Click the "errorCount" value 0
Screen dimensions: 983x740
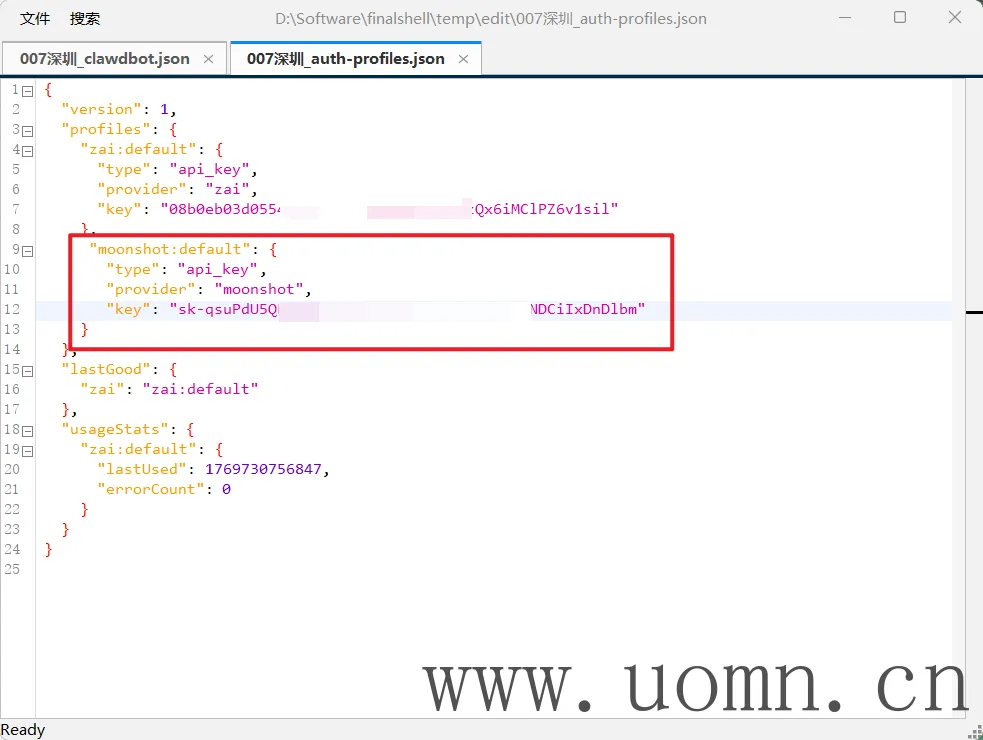tap(226, 489)
